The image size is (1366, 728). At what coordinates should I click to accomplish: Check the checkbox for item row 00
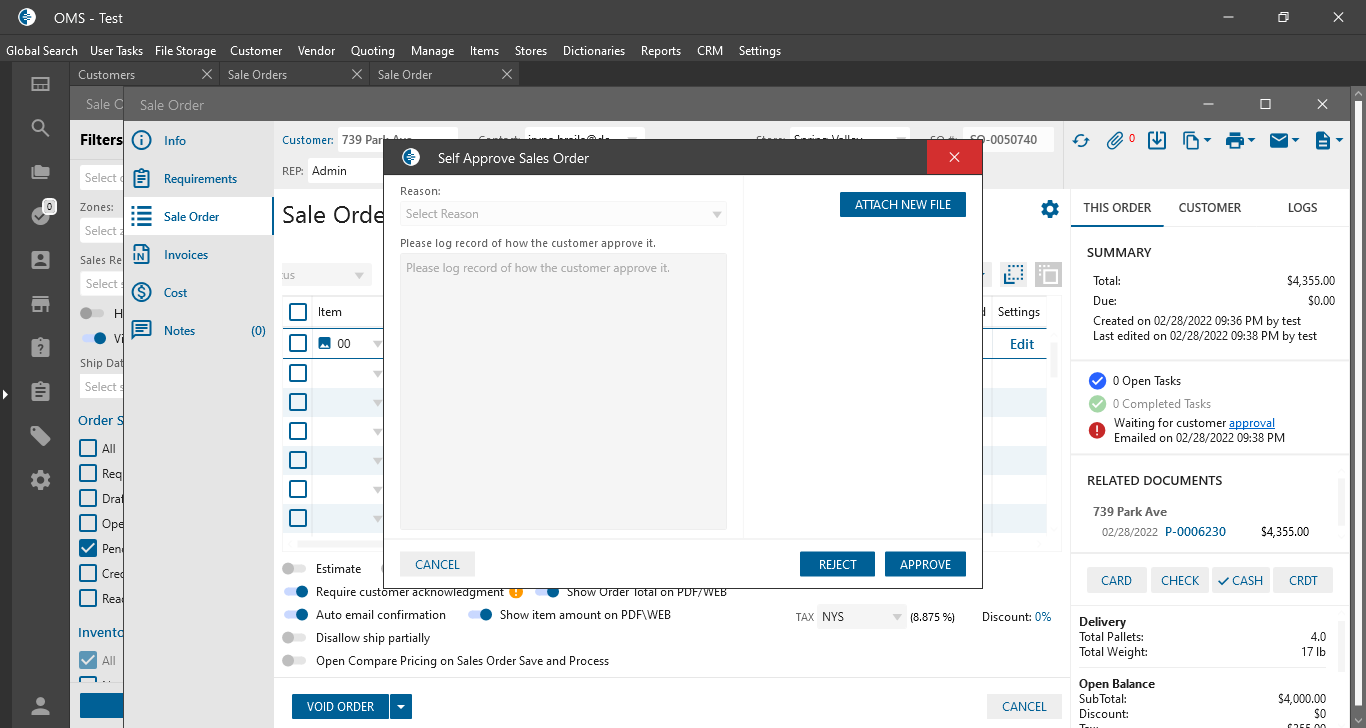[x=298, y=343]
